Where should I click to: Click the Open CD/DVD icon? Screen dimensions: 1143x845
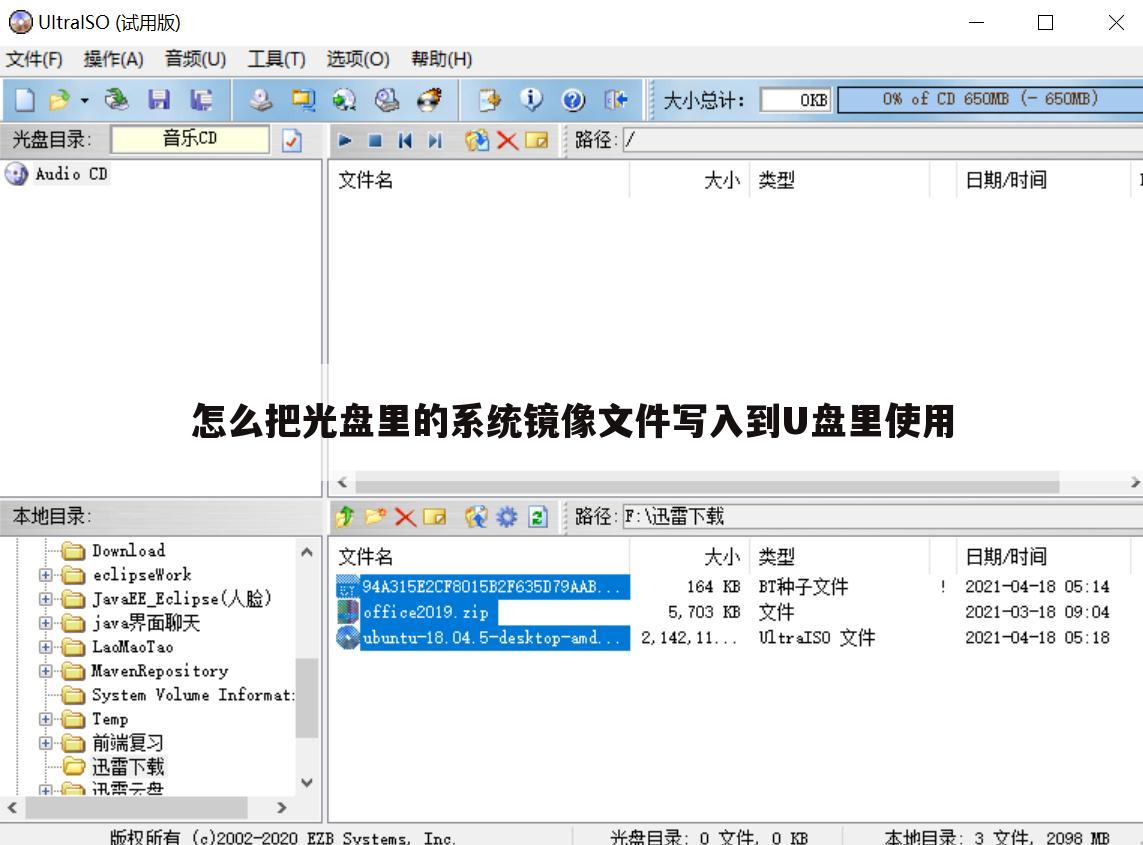(x=116, y=99)
